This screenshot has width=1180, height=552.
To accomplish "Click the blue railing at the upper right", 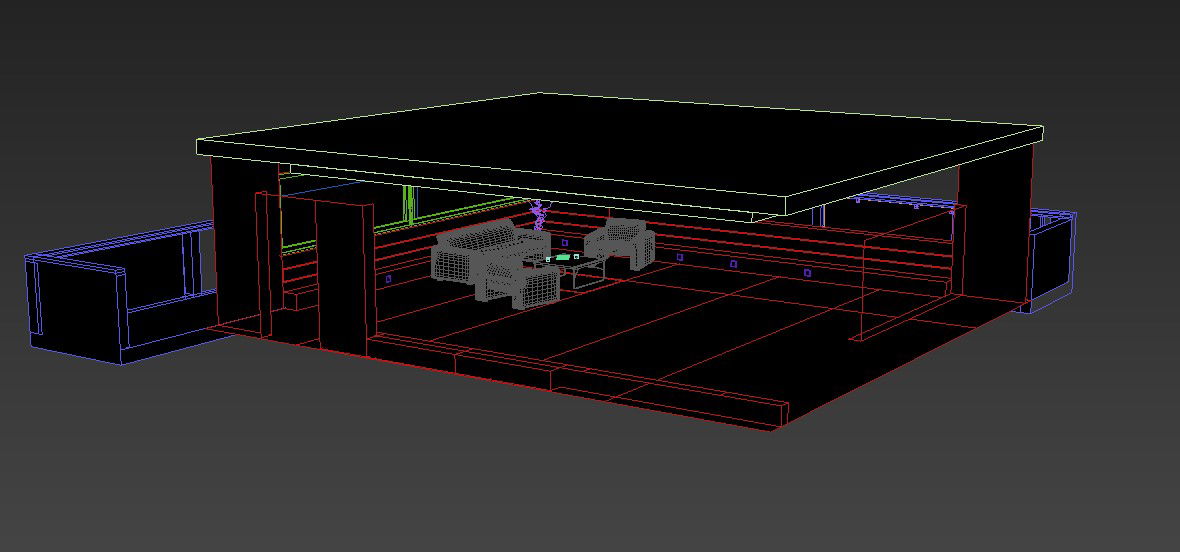I will pos(900,200).
